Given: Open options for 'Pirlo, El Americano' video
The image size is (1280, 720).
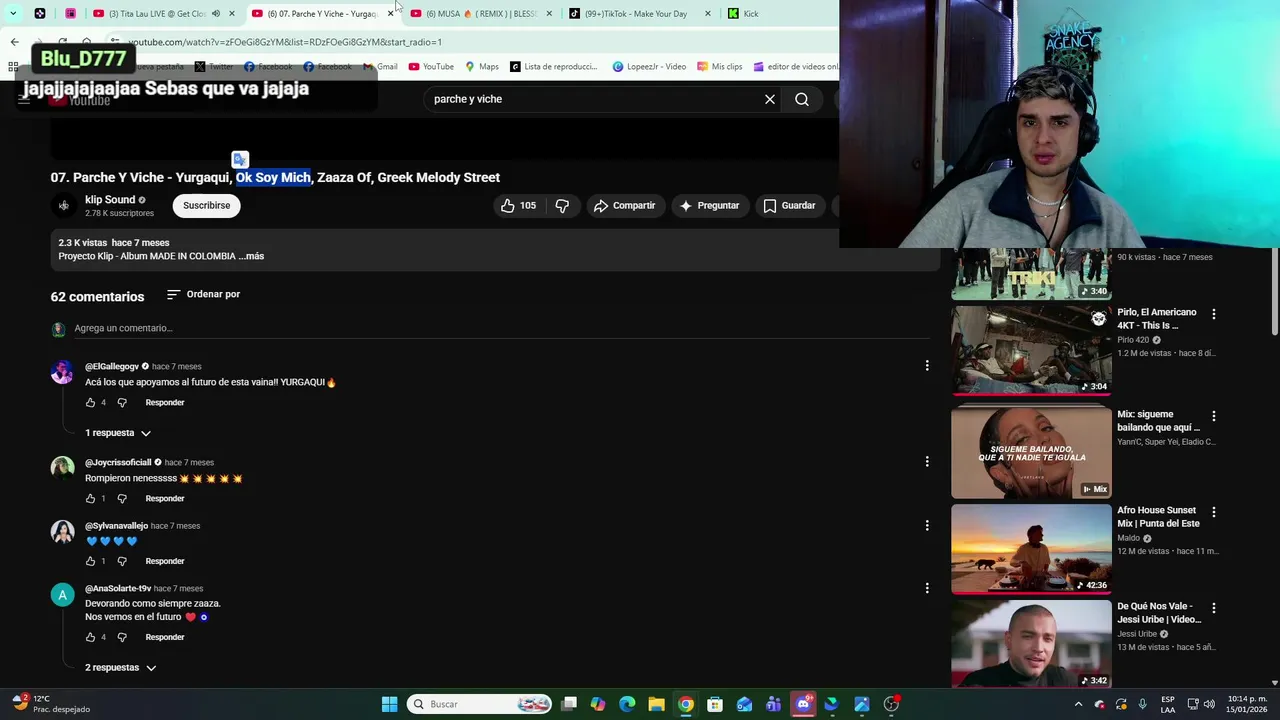Looking at the screenshot, I should tap(1214, 314).
